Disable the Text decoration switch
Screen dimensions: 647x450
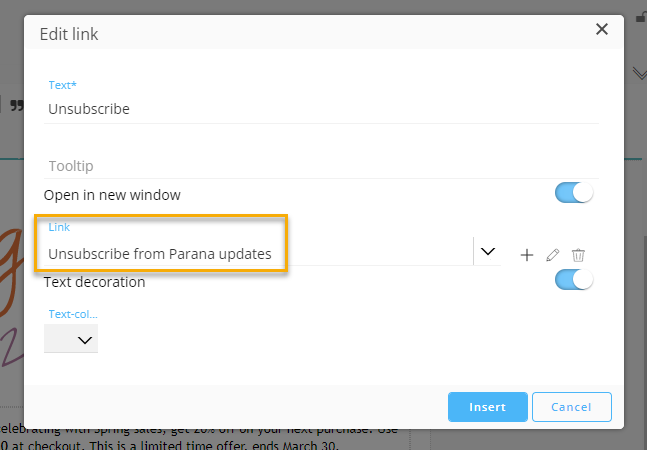pos(574,281)
